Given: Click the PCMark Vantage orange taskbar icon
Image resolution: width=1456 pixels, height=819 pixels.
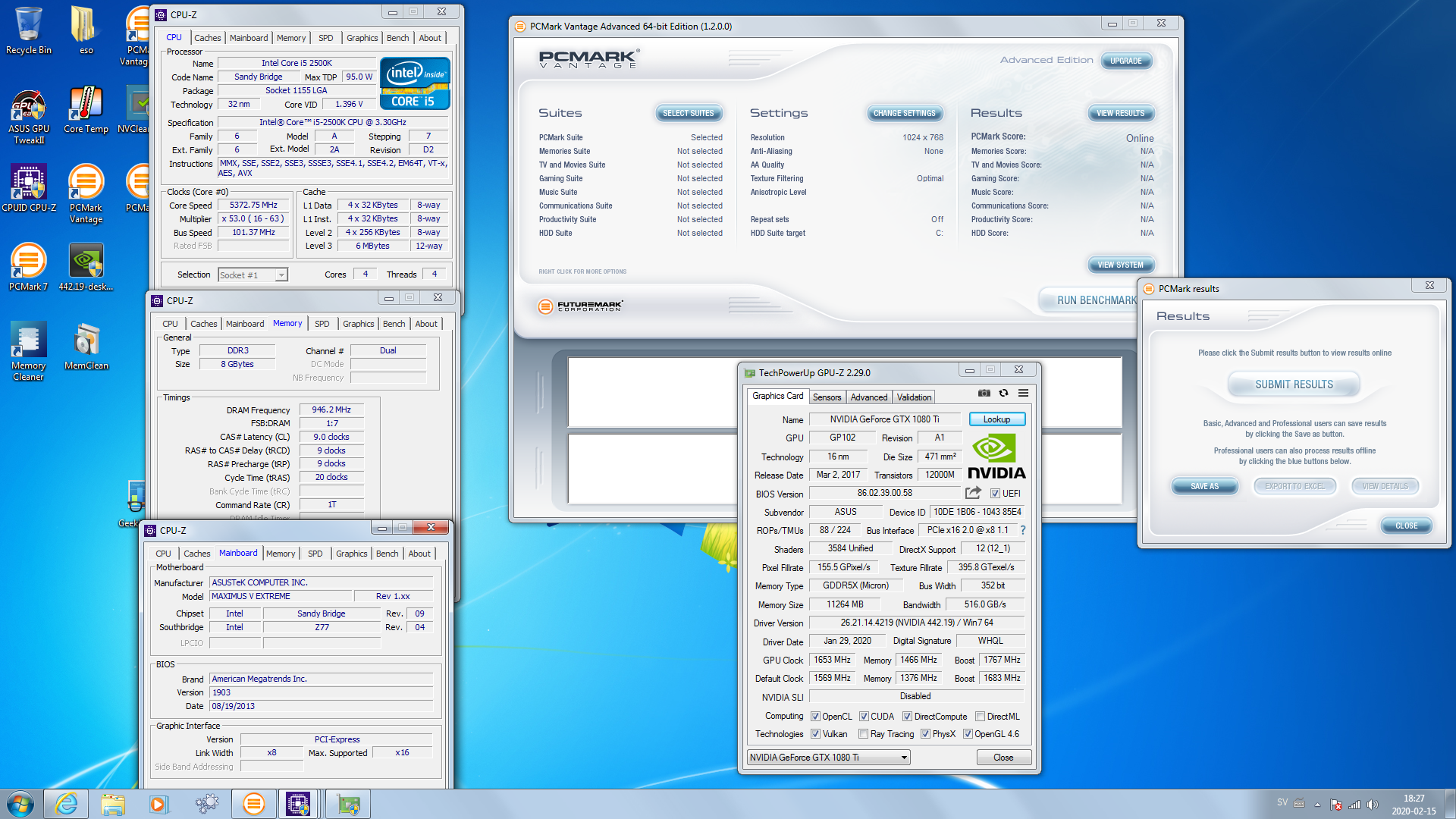Looking at the screenshot, I should [253, 804].
